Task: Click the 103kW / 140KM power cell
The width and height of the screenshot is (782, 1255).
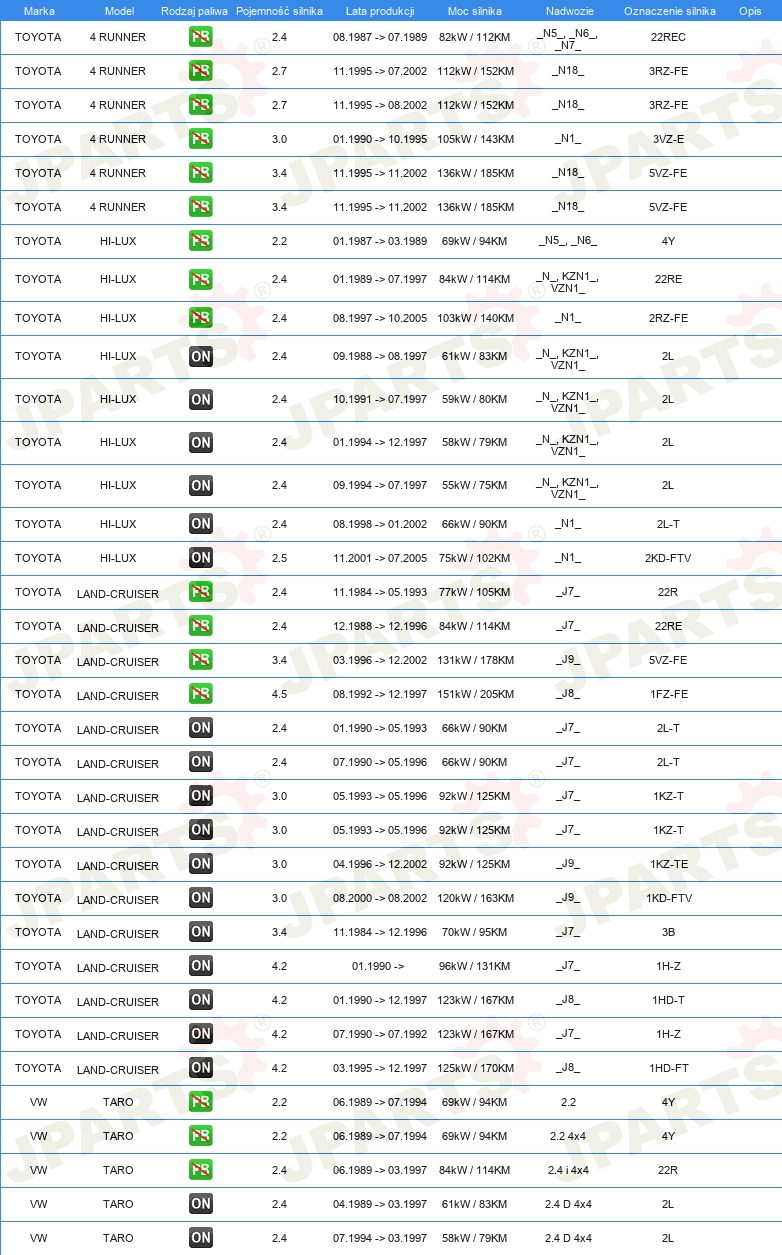Action: 475,318
